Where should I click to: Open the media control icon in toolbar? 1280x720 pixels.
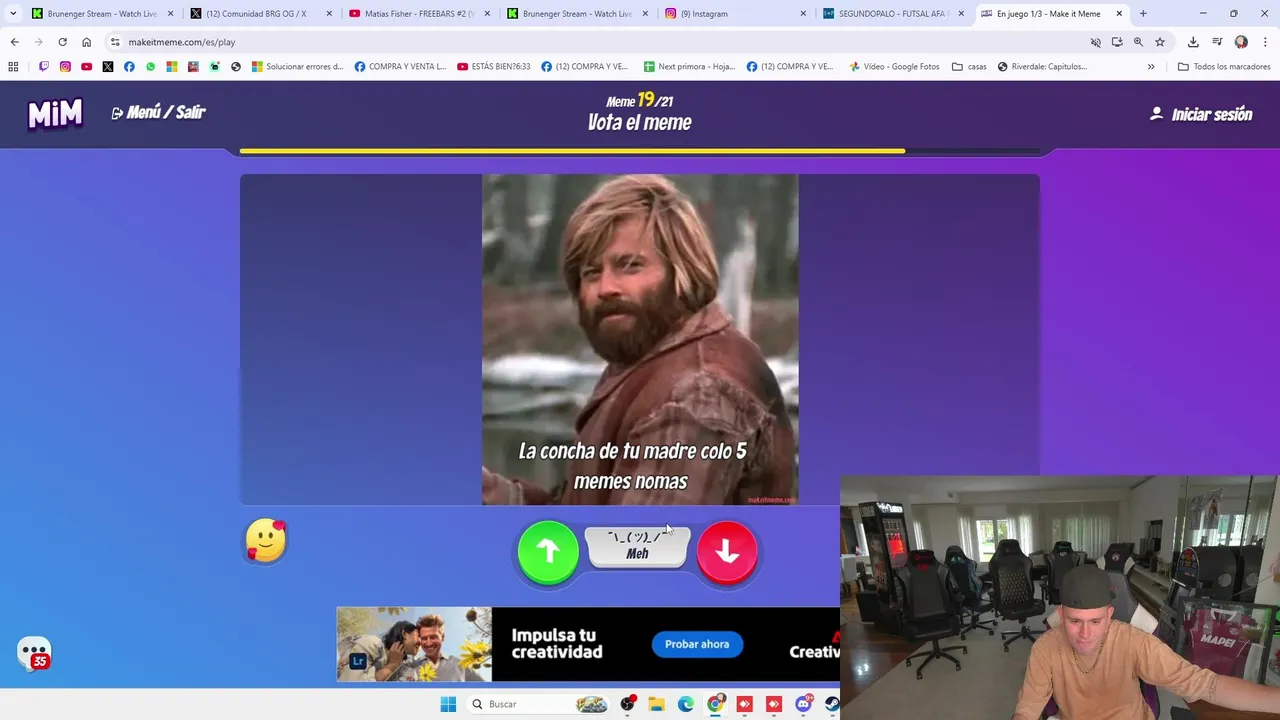pyautogui.click(x=1217, y=42)
